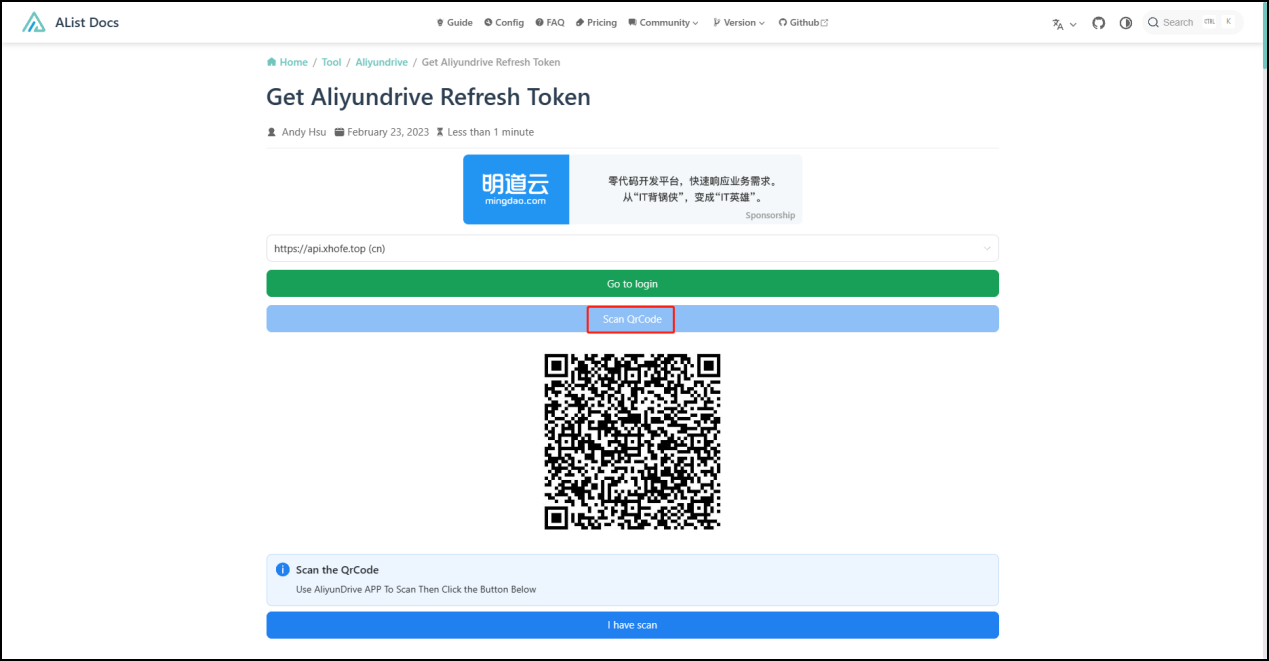Click the Home breadcrumb link
The image size is (1269, 661).
pos(287,62)
